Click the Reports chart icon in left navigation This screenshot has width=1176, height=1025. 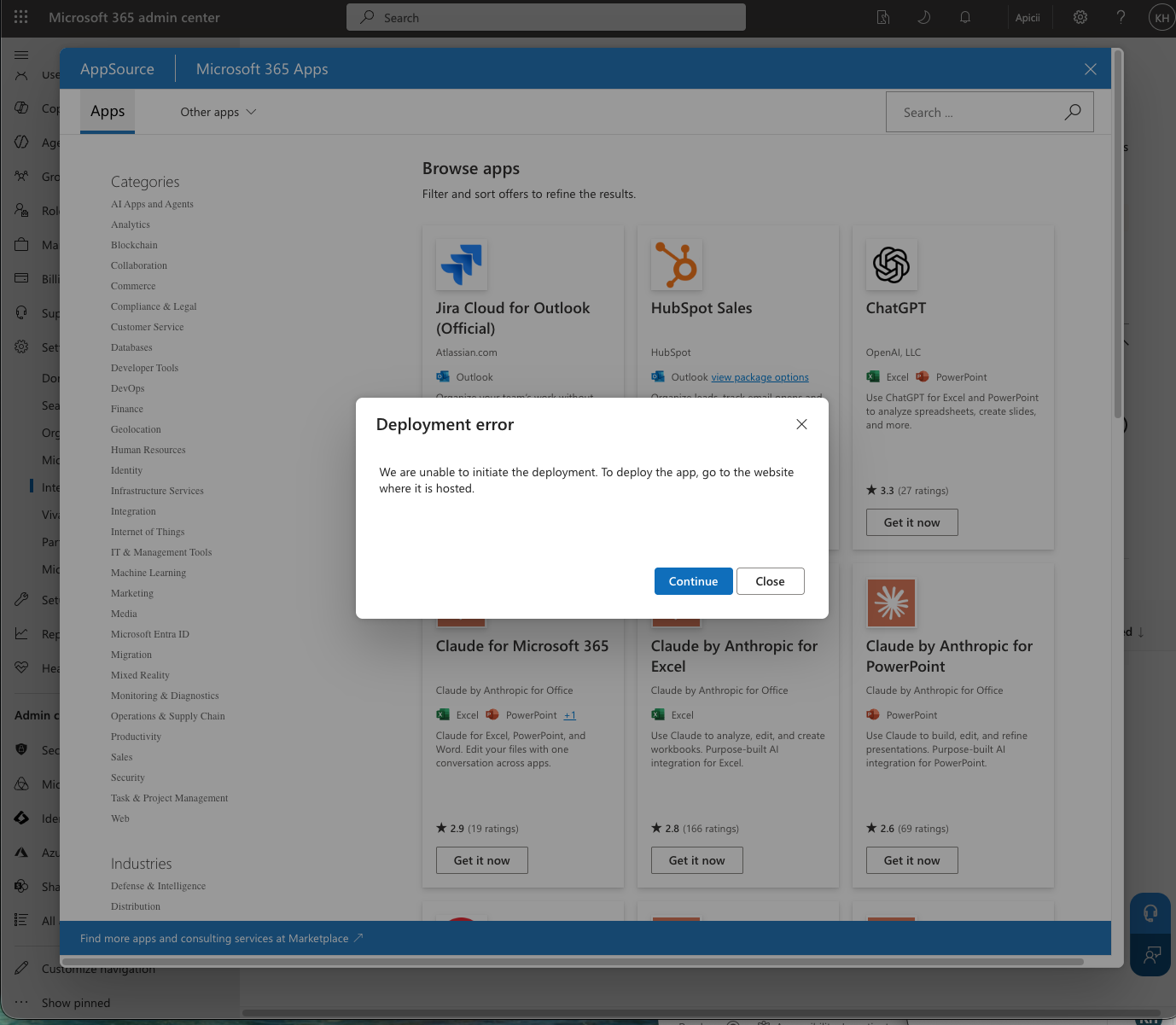tap(21, 634)
